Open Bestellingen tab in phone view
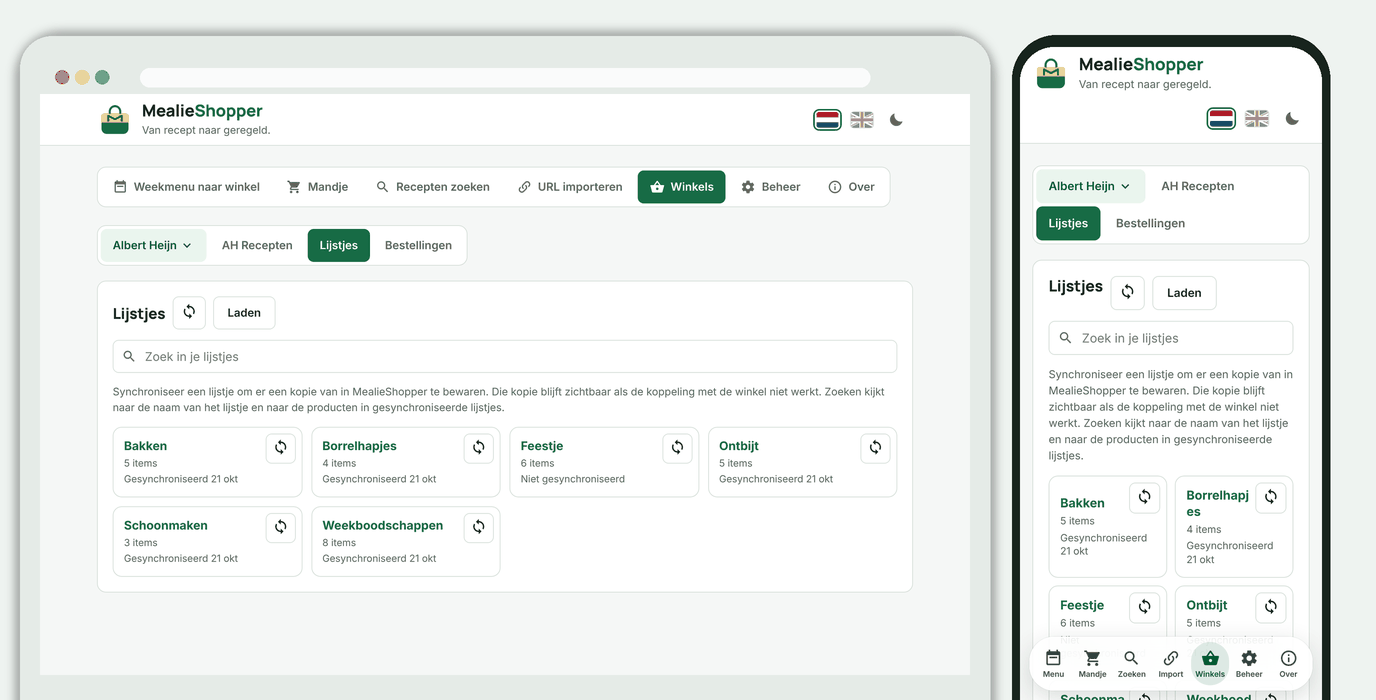This screenshot has width=1376, height=700. click(1150, 223)
